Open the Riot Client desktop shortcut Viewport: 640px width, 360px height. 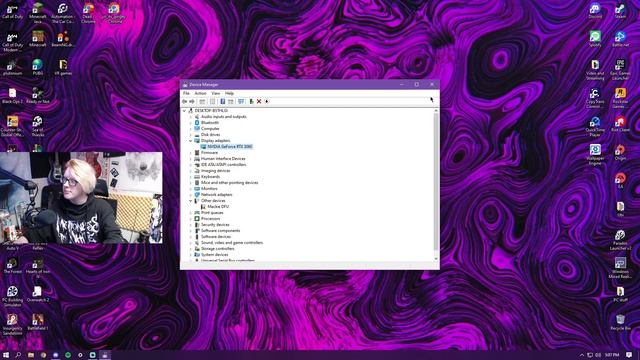coord(620,124)
